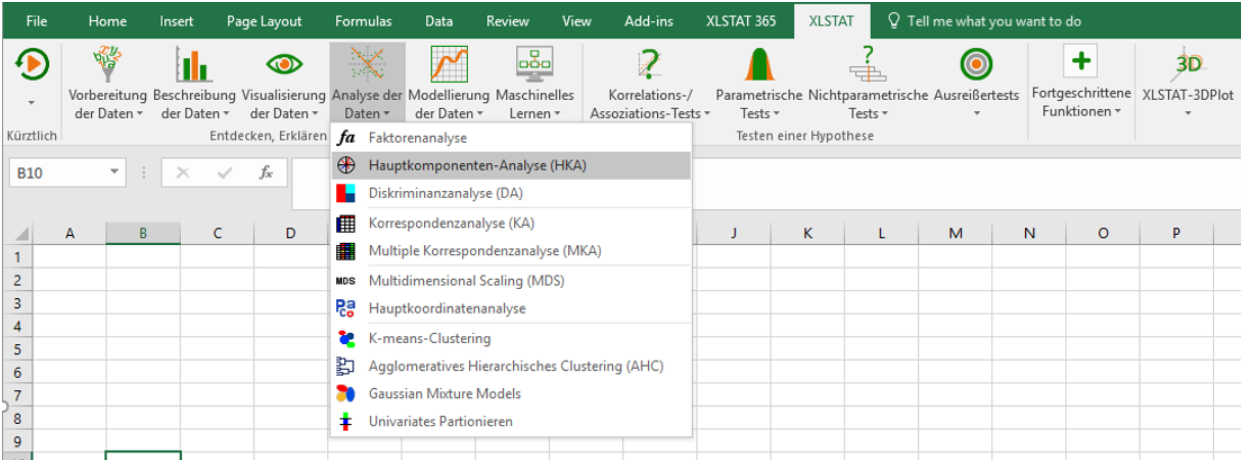Click the Insert Function fx button
Screen dimensions: 1246x465
pos(266,173)
